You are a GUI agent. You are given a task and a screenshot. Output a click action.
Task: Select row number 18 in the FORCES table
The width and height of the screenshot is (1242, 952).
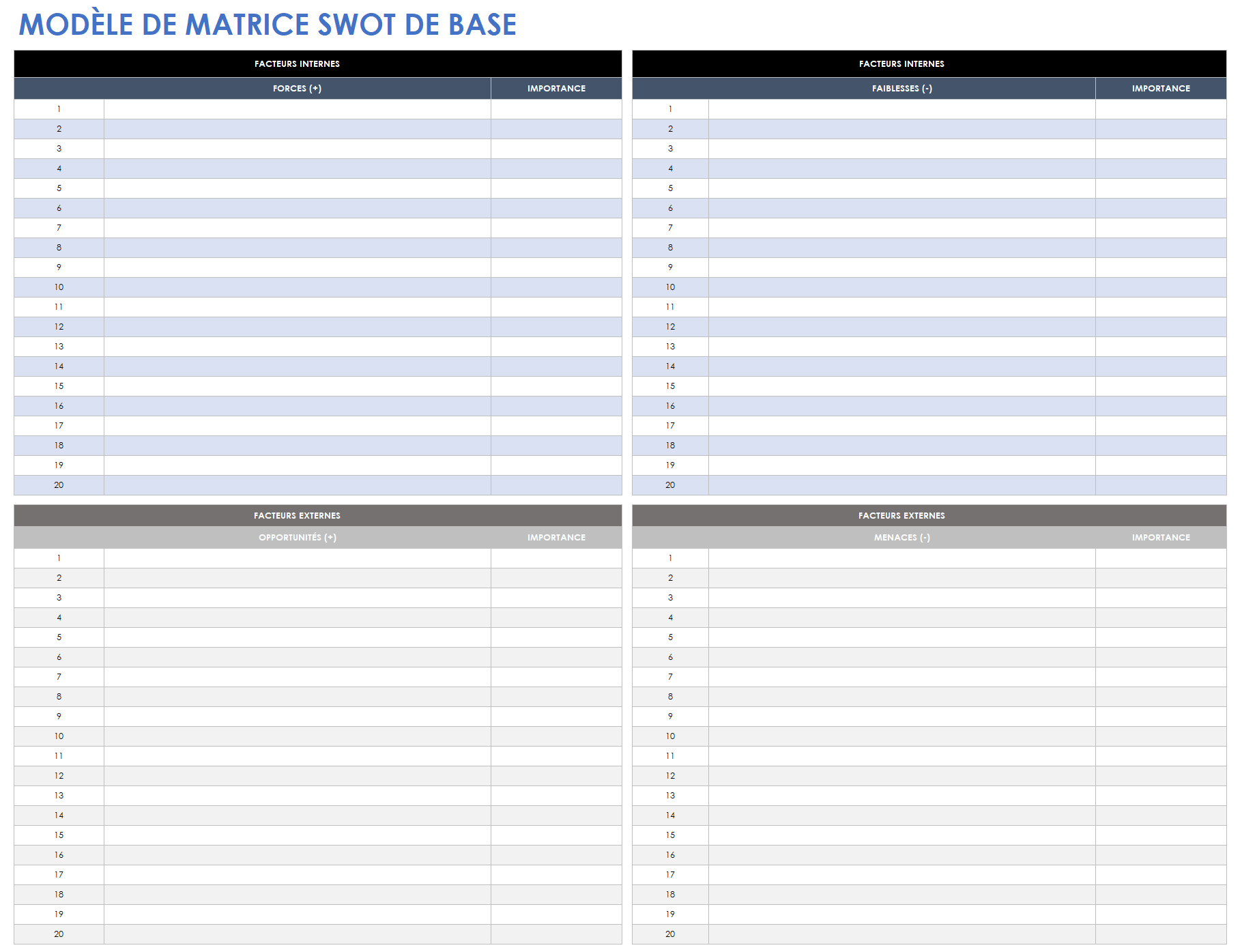click(59, 446)
